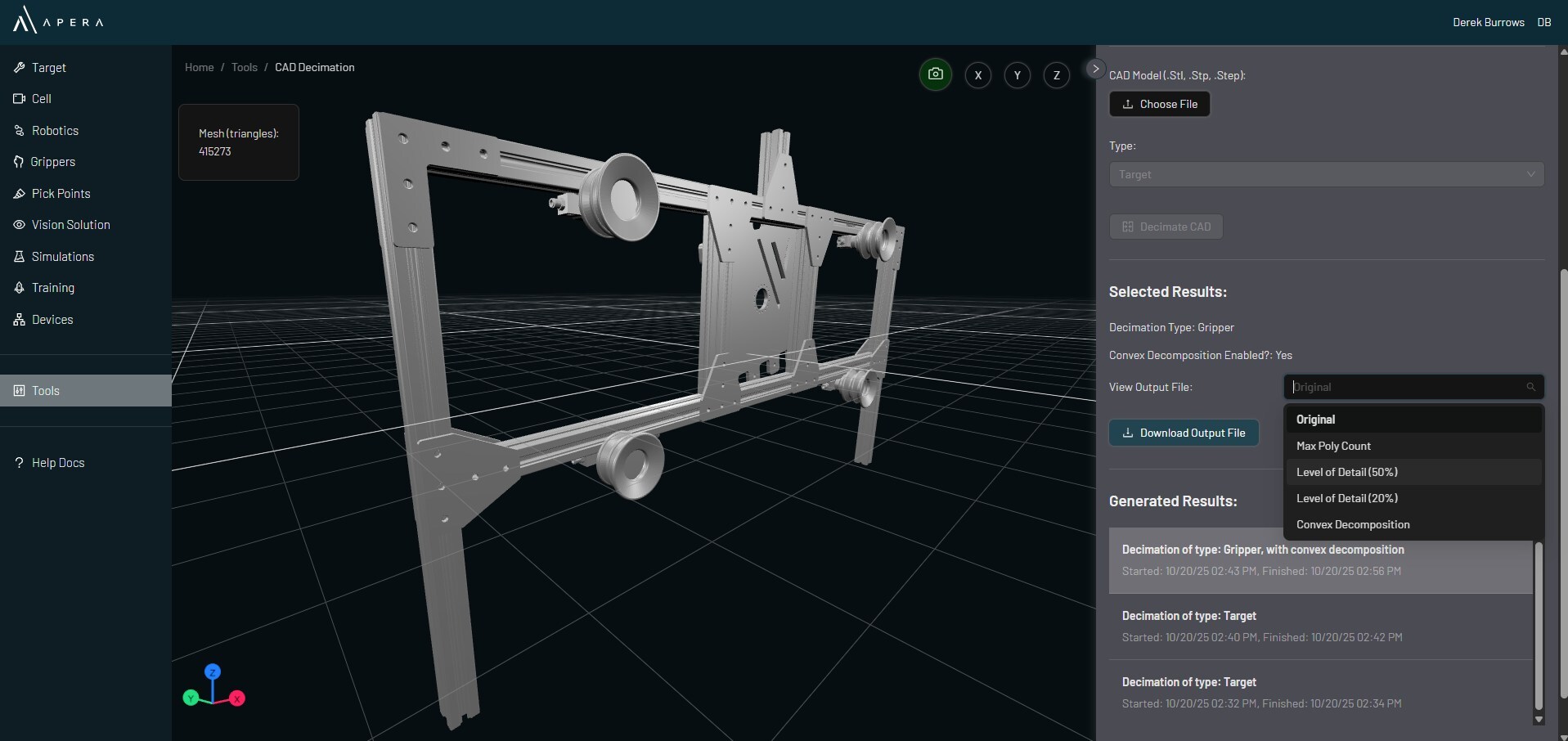The image size is (1568, 741).
Task: Click the Devices network icon
Action: tap(20, 320)
